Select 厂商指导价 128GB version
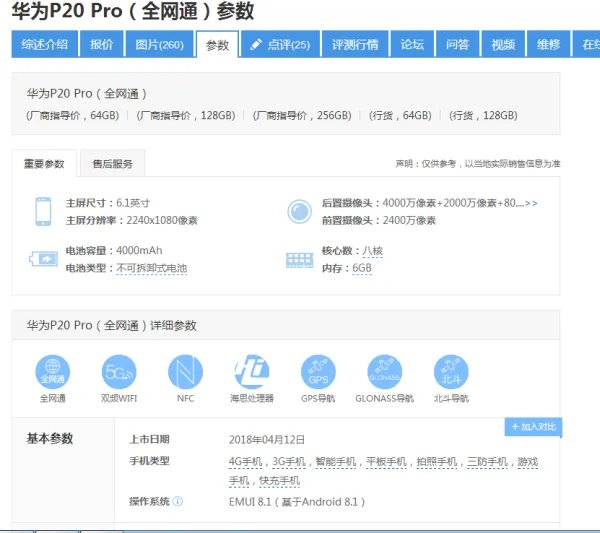Image resolution: width=600 pixels, height=533 pixels. (186, 115)
